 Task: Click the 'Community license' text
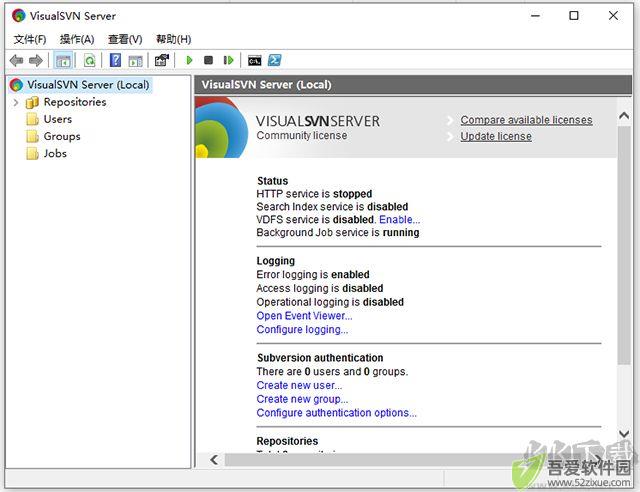[302, 136]
